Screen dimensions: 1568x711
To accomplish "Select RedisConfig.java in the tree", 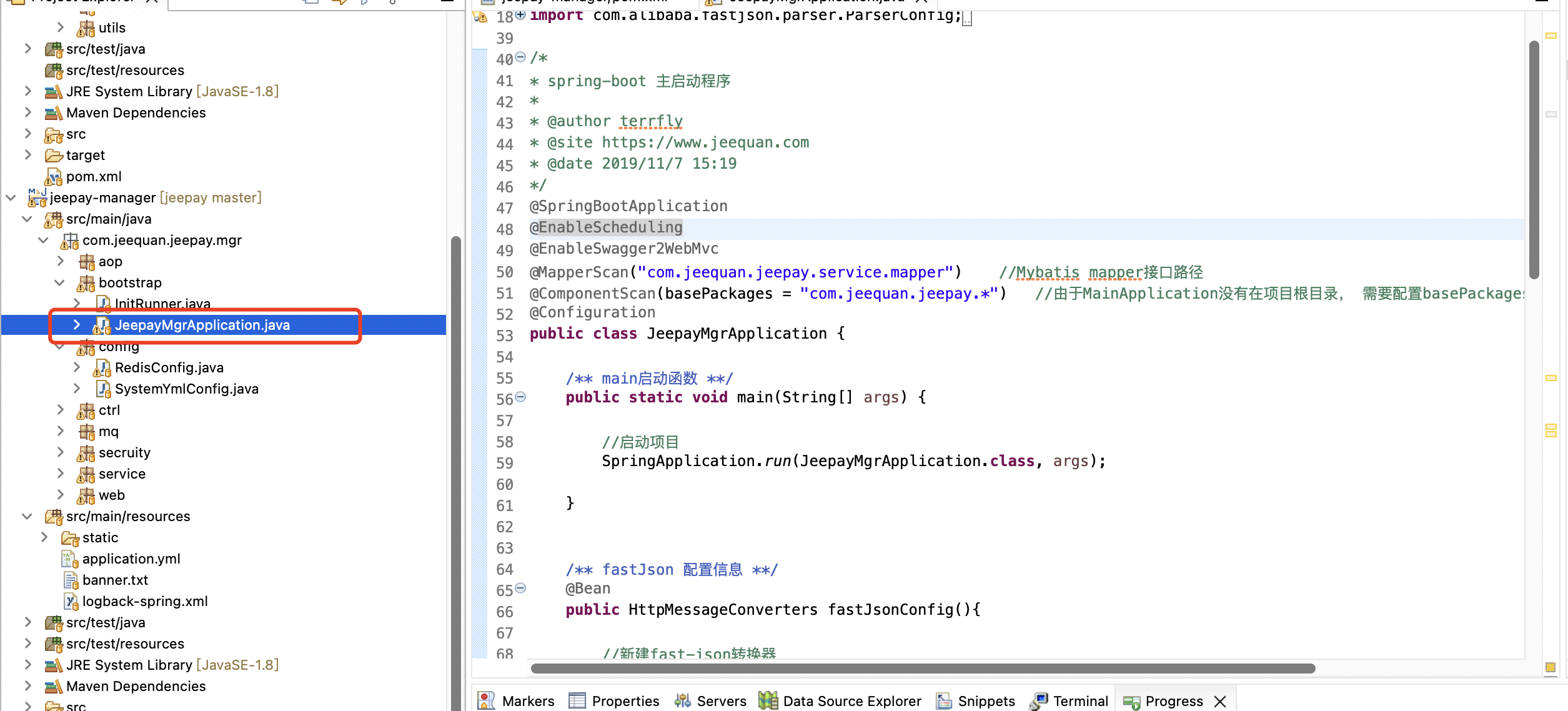I will pos(169,367).
